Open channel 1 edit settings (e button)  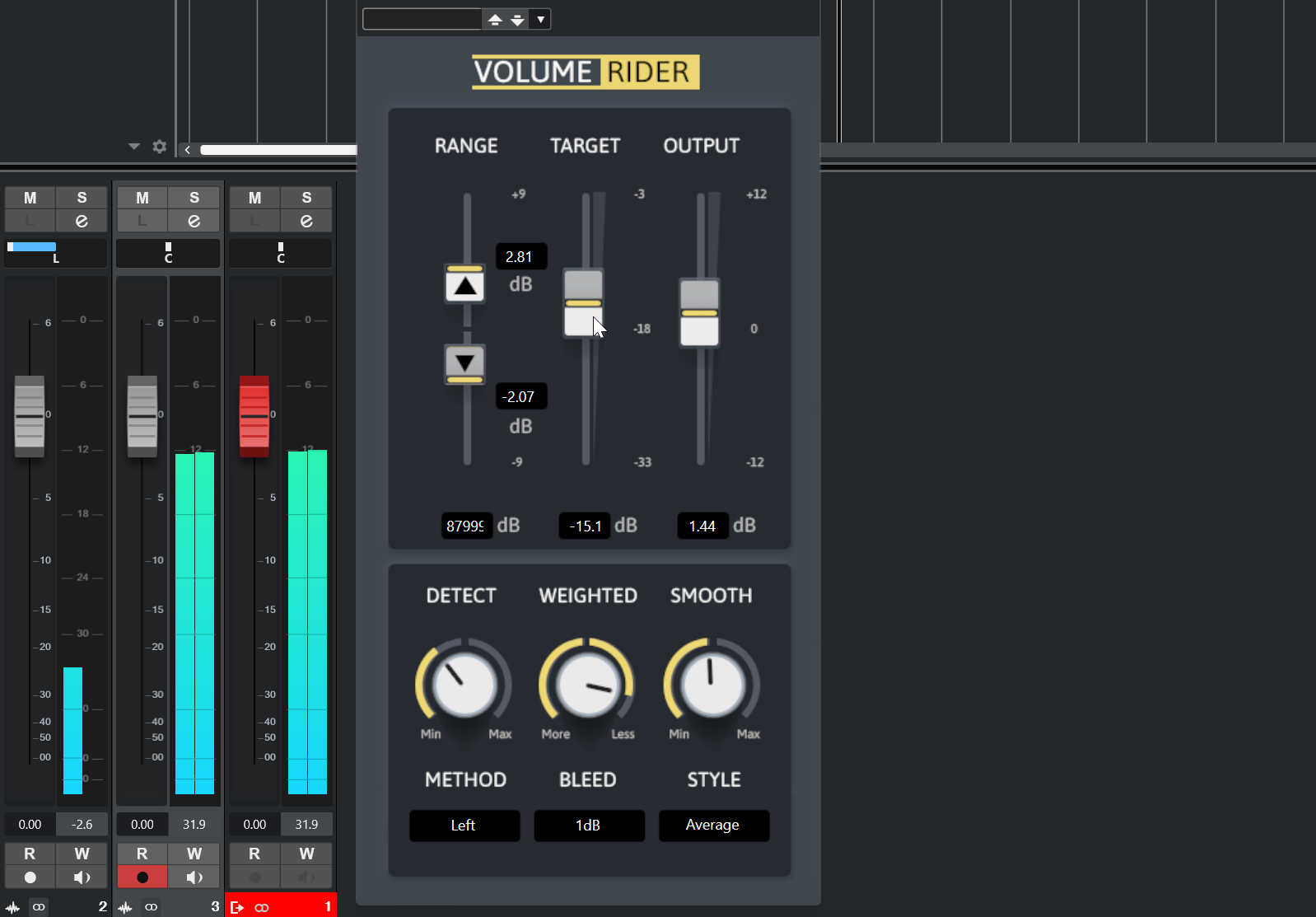(x=306, y=221)
